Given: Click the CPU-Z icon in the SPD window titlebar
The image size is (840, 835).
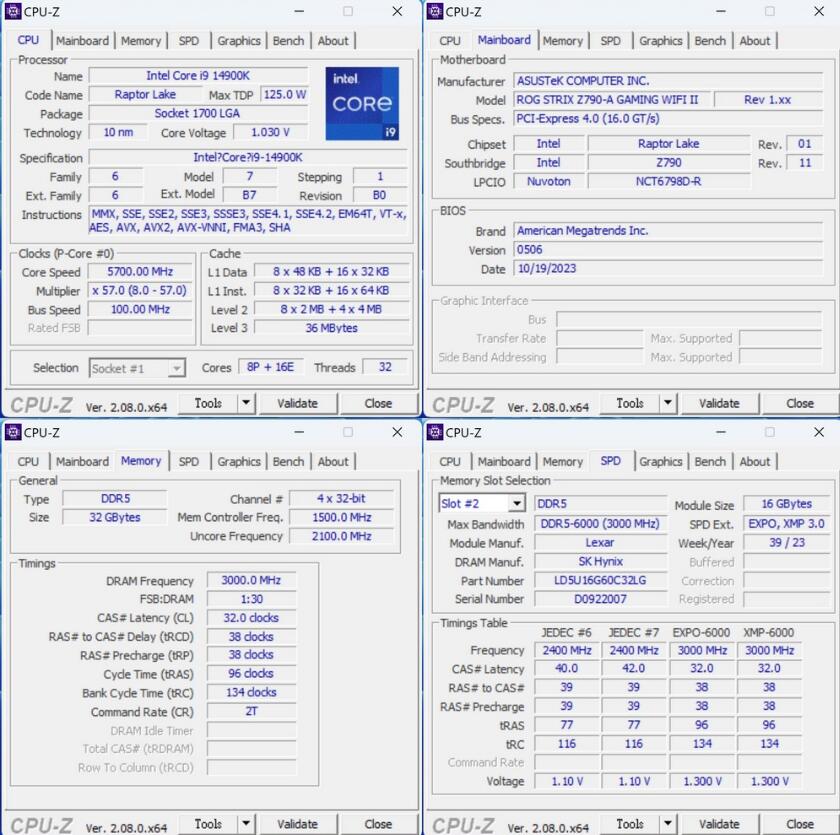Looking at the screenshot, I should [433, 433].
